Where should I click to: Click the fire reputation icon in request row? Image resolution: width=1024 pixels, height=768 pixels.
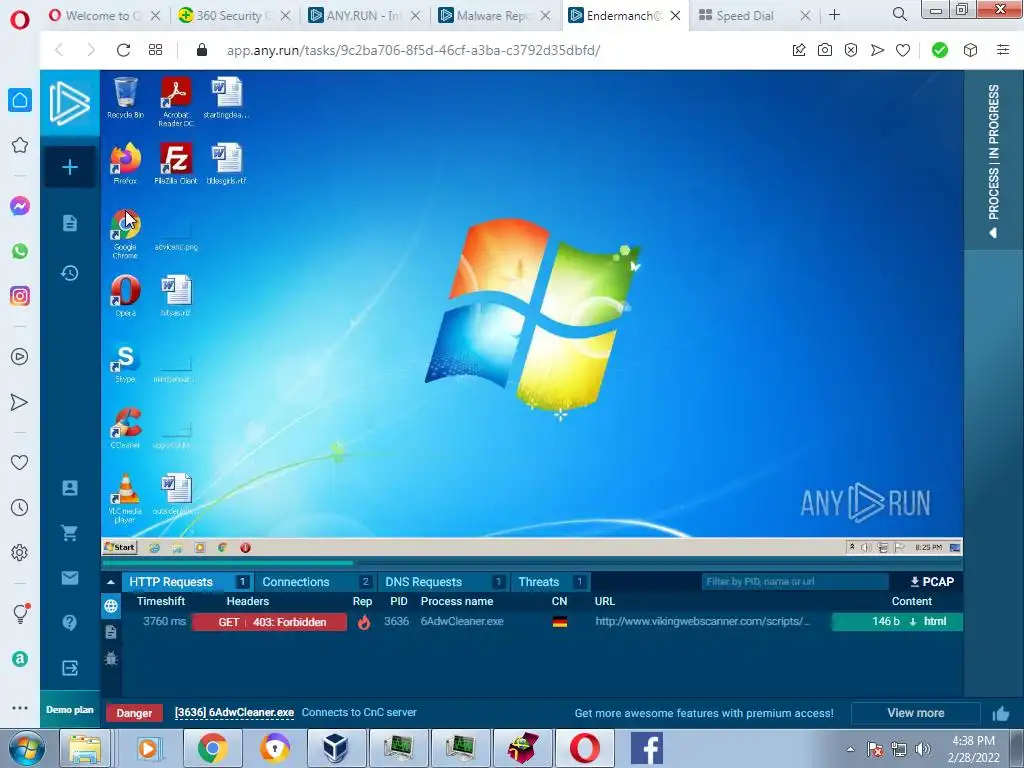tap(364, 622)
